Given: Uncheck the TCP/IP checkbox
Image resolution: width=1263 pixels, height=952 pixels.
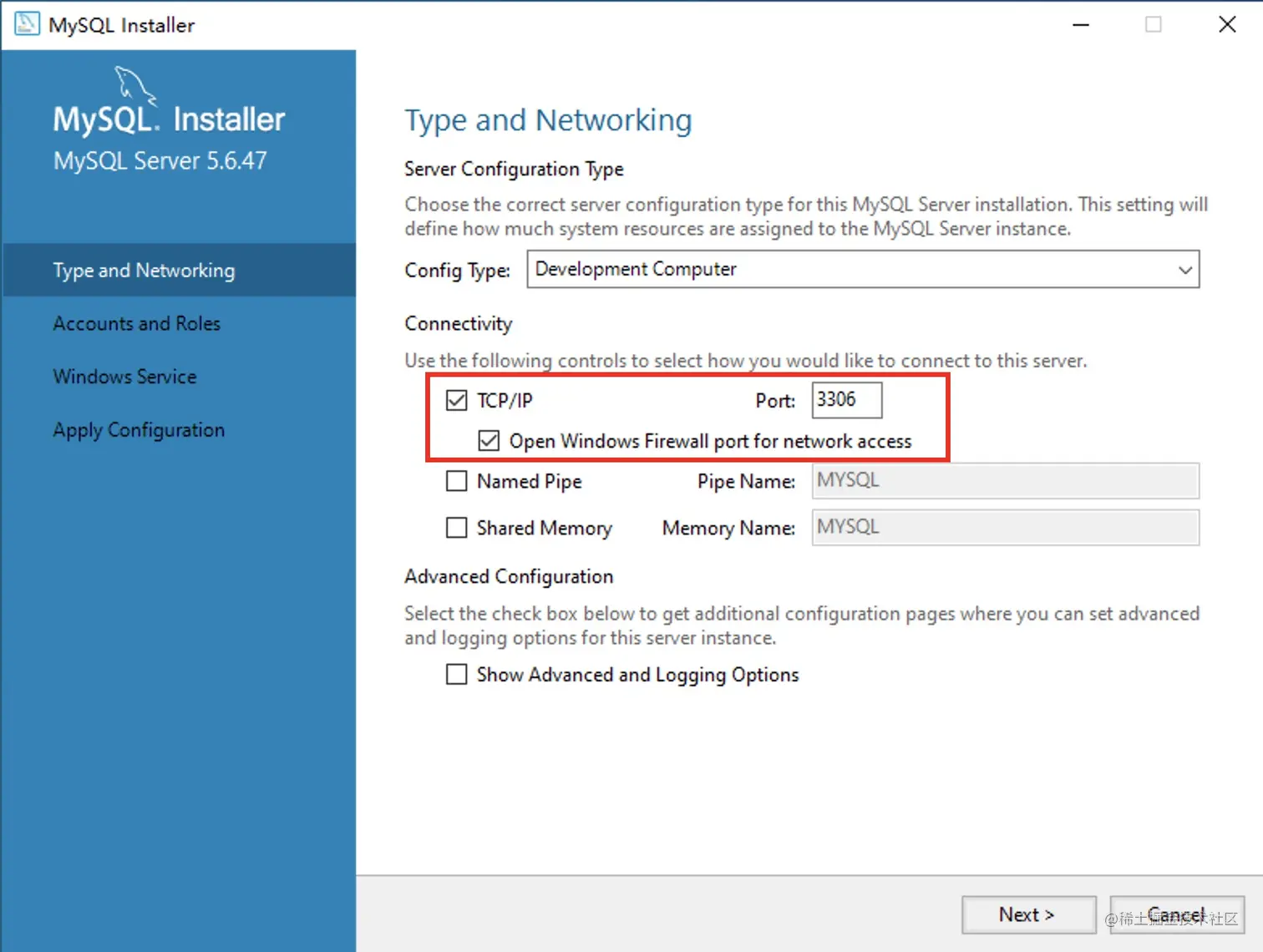Looking at the screenshot, I should point(456,401).
